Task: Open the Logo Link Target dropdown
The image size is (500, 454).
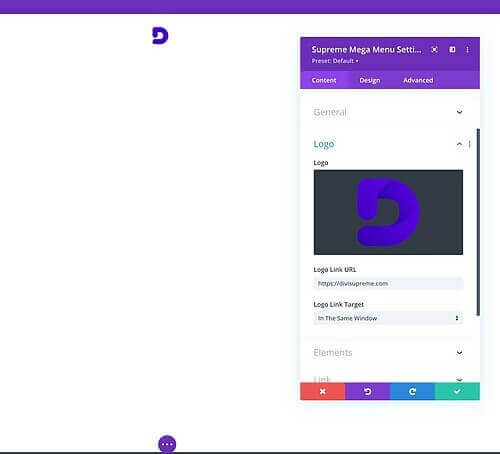Action: tap(388, 318)
